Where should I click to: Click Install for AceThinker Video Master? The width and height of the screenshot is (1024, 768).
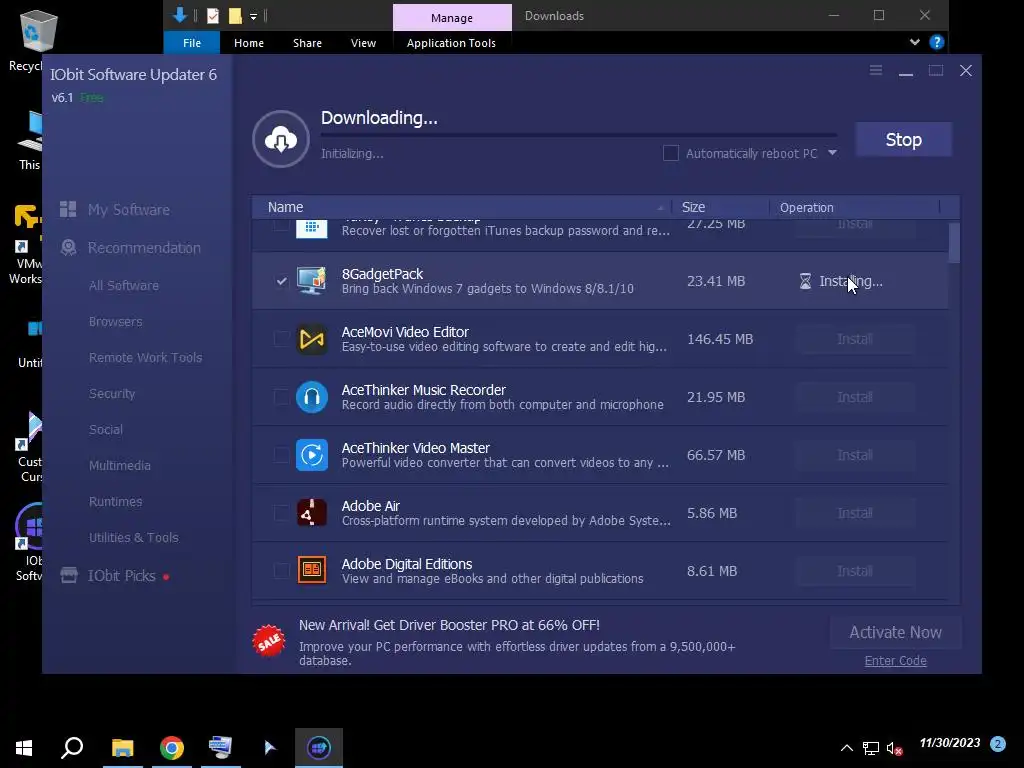pos(855,455)
